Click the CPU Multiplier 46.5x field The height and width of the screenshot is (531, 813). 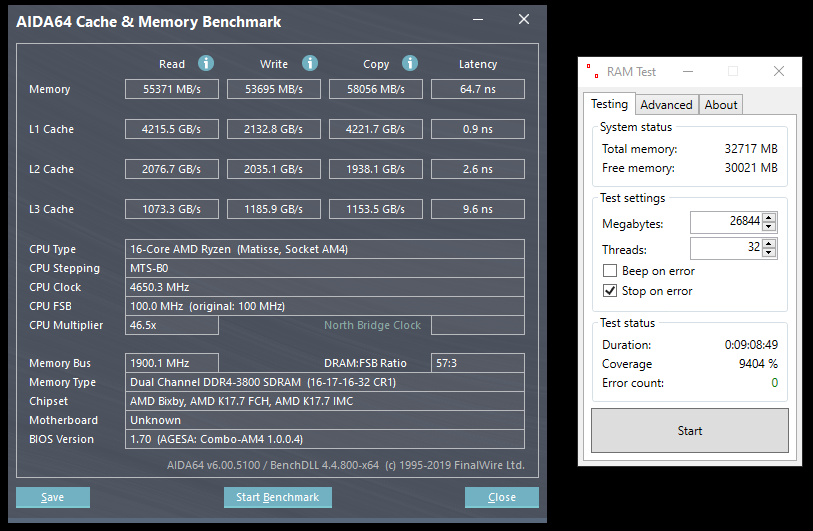172,325
